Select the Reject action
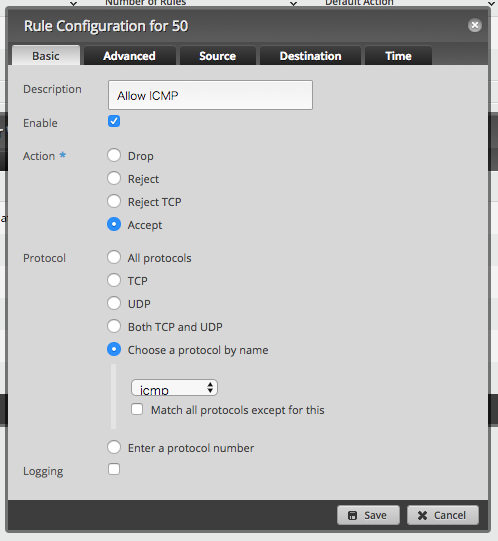This screenshot has height=541, width=498. [x=114, y=178]
